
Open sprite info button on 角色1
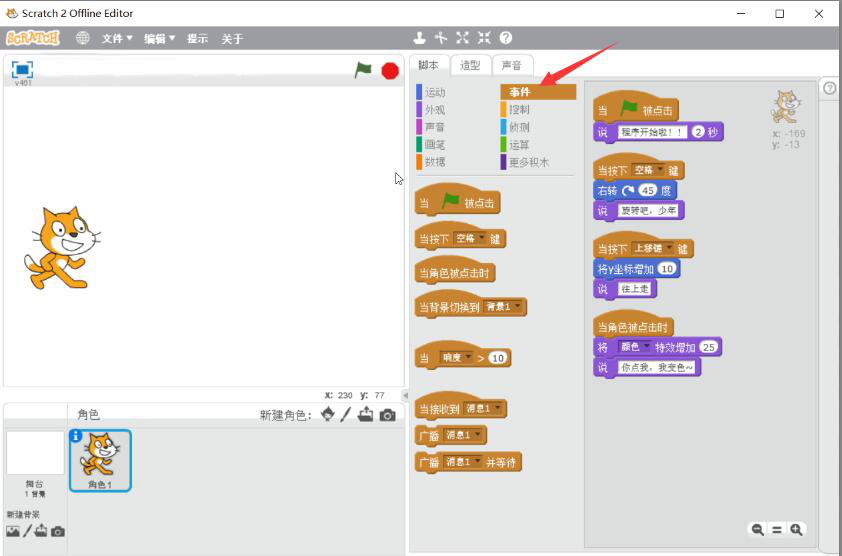point(76,436)
